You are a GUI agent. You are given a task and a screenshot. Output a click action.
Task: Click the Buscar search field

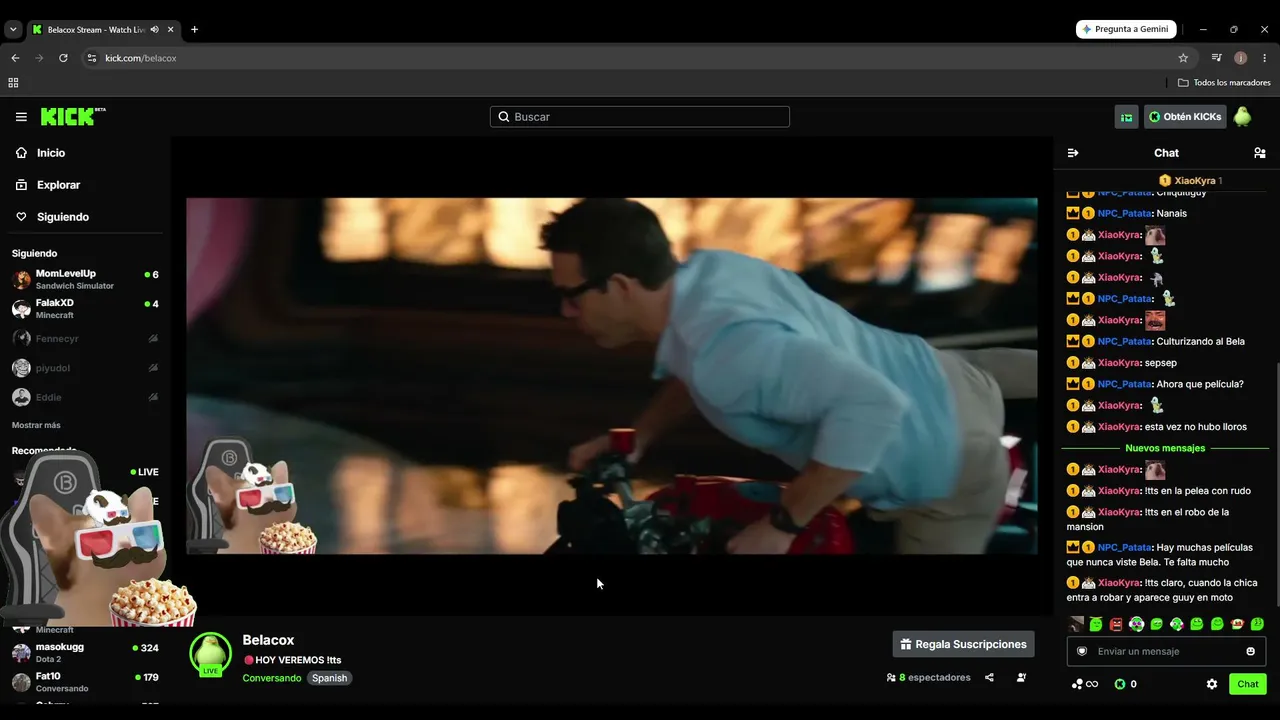point(640,117)
